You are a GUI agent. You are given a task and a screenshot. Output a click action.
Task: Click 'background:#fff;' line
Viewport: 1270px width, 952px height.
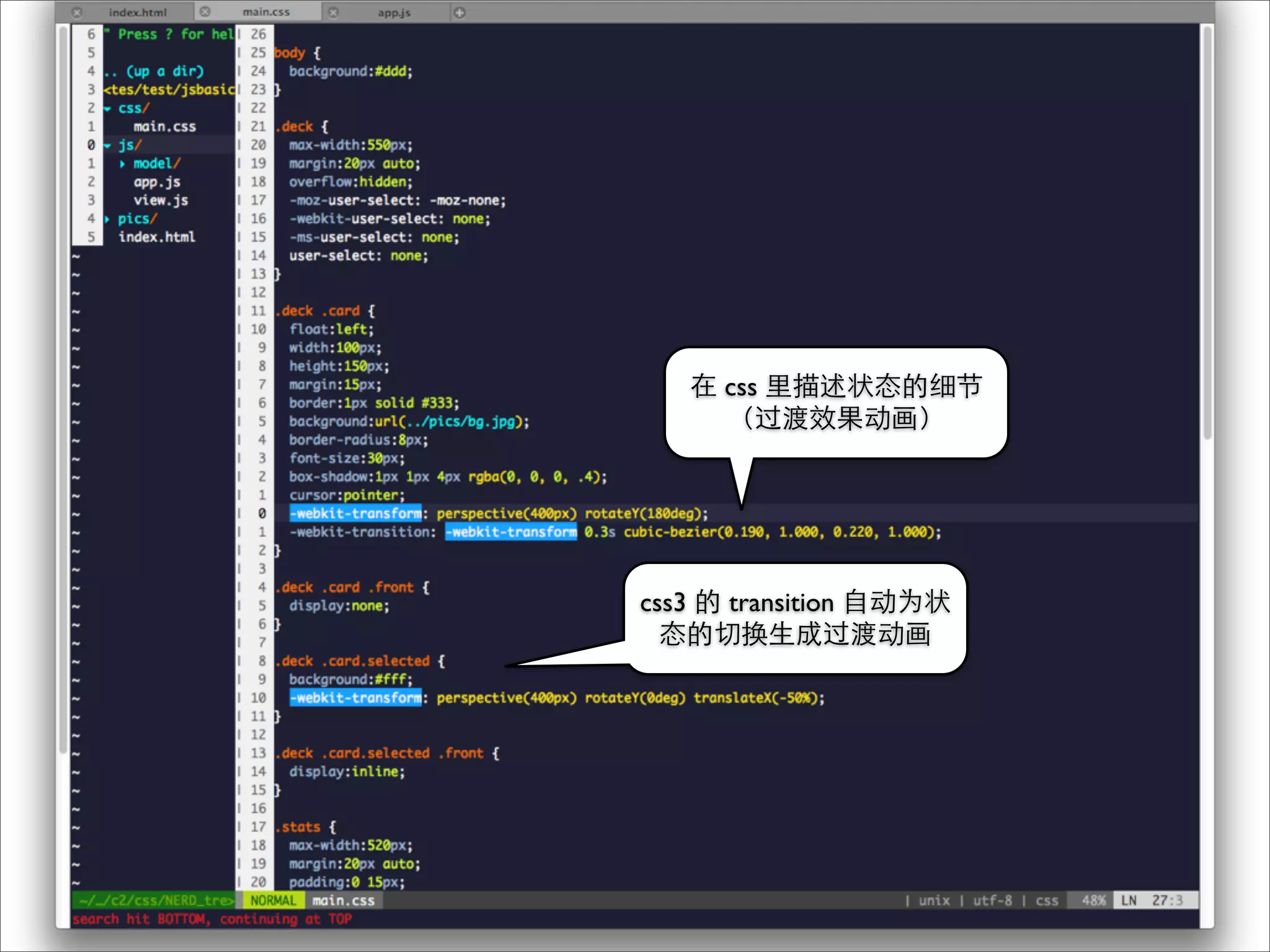[x=351, y=679]
